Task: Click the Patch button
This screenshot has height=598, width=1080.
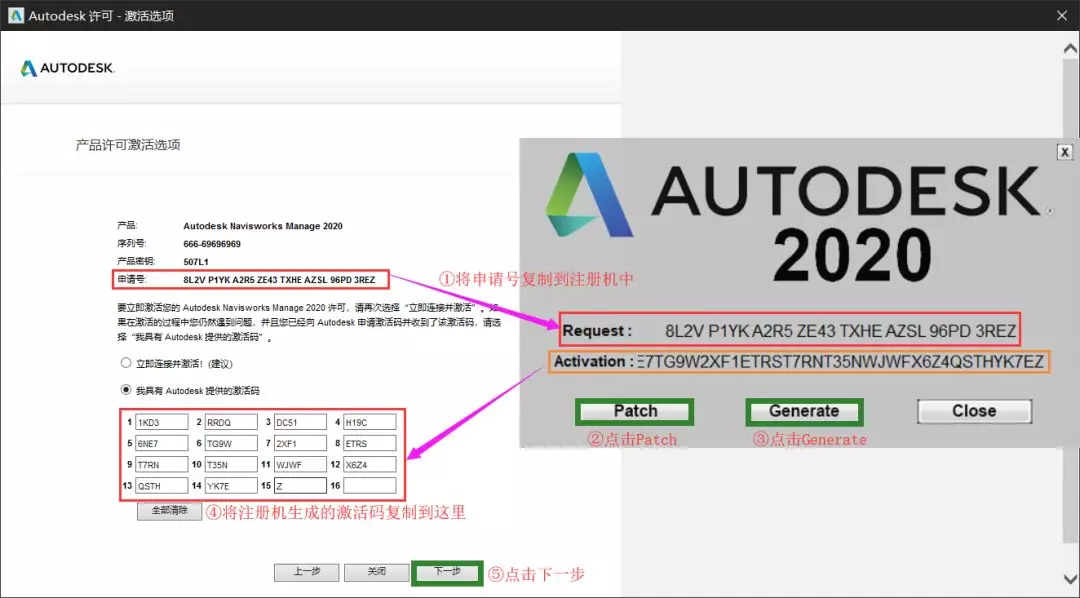Action: pos(634,411)
